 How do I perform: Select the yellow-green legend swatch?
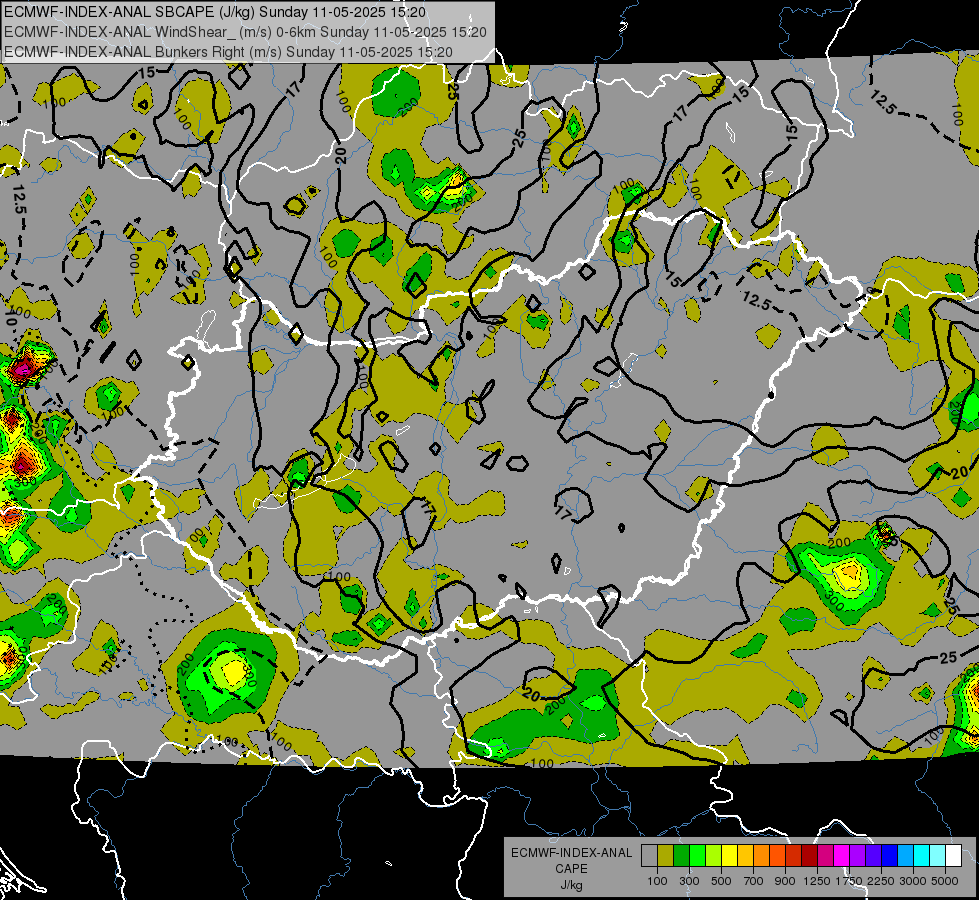(714, 856)
